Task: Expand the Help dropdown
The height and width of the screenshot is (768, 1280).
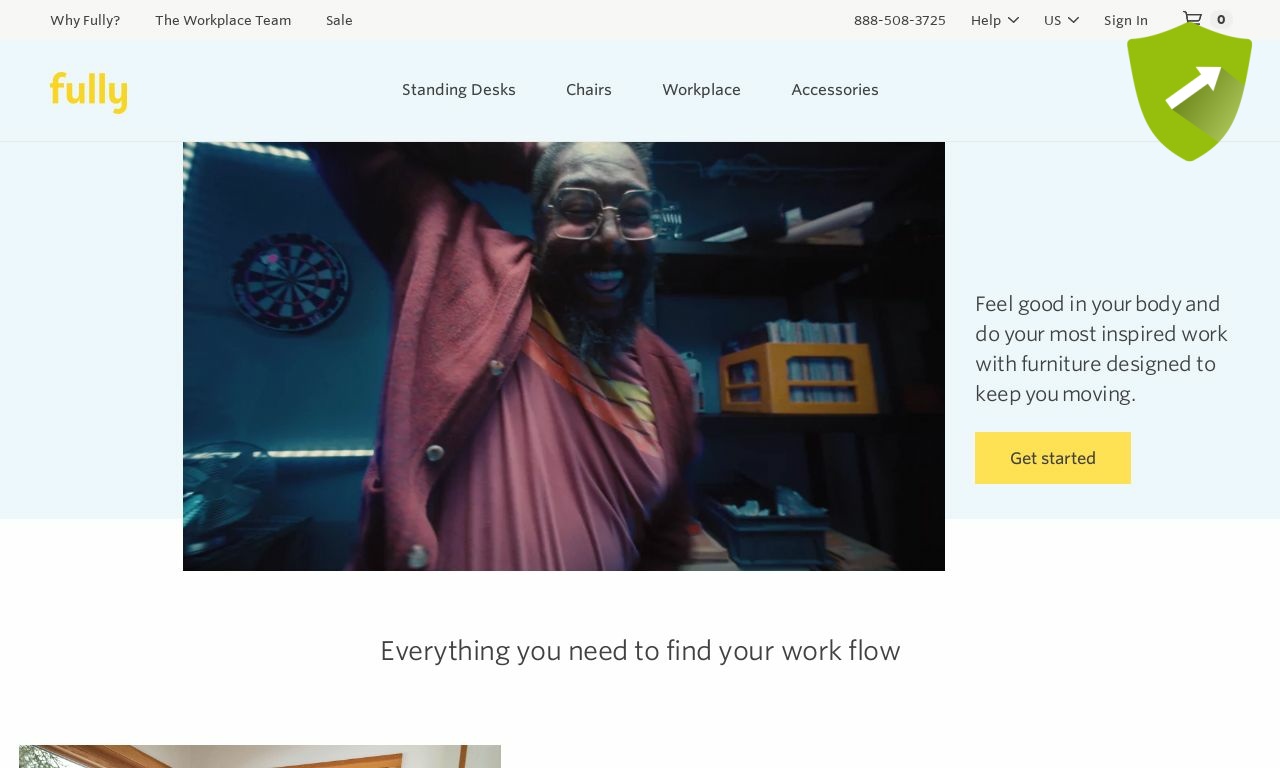Action: pos(995,20)
